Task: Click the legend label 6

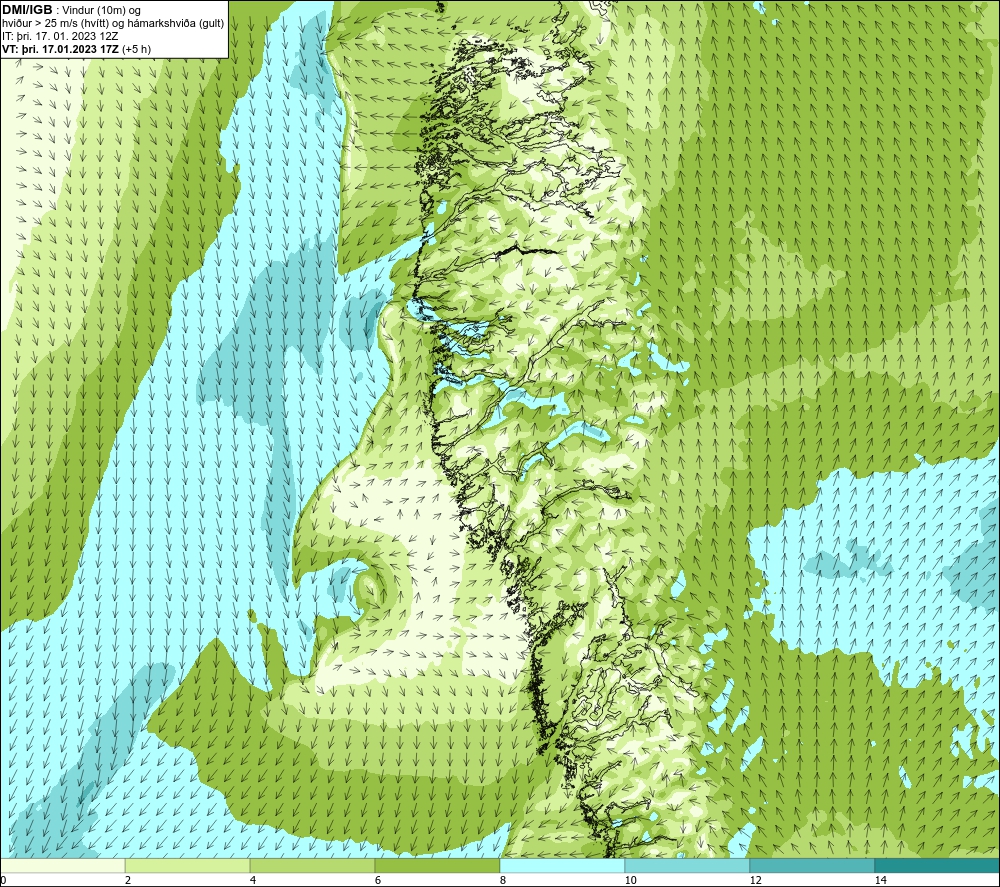Action: point(378,880)
